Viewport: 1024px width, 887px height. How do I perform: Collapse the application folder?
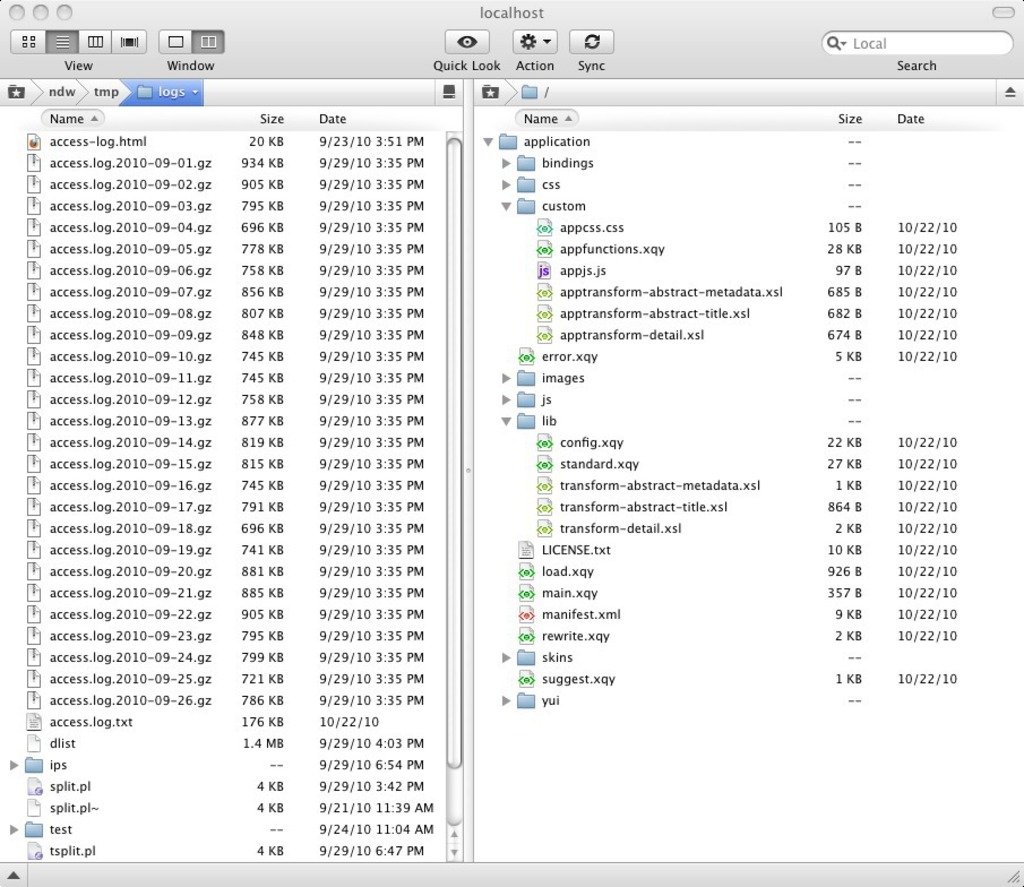(x=488, y=142)
